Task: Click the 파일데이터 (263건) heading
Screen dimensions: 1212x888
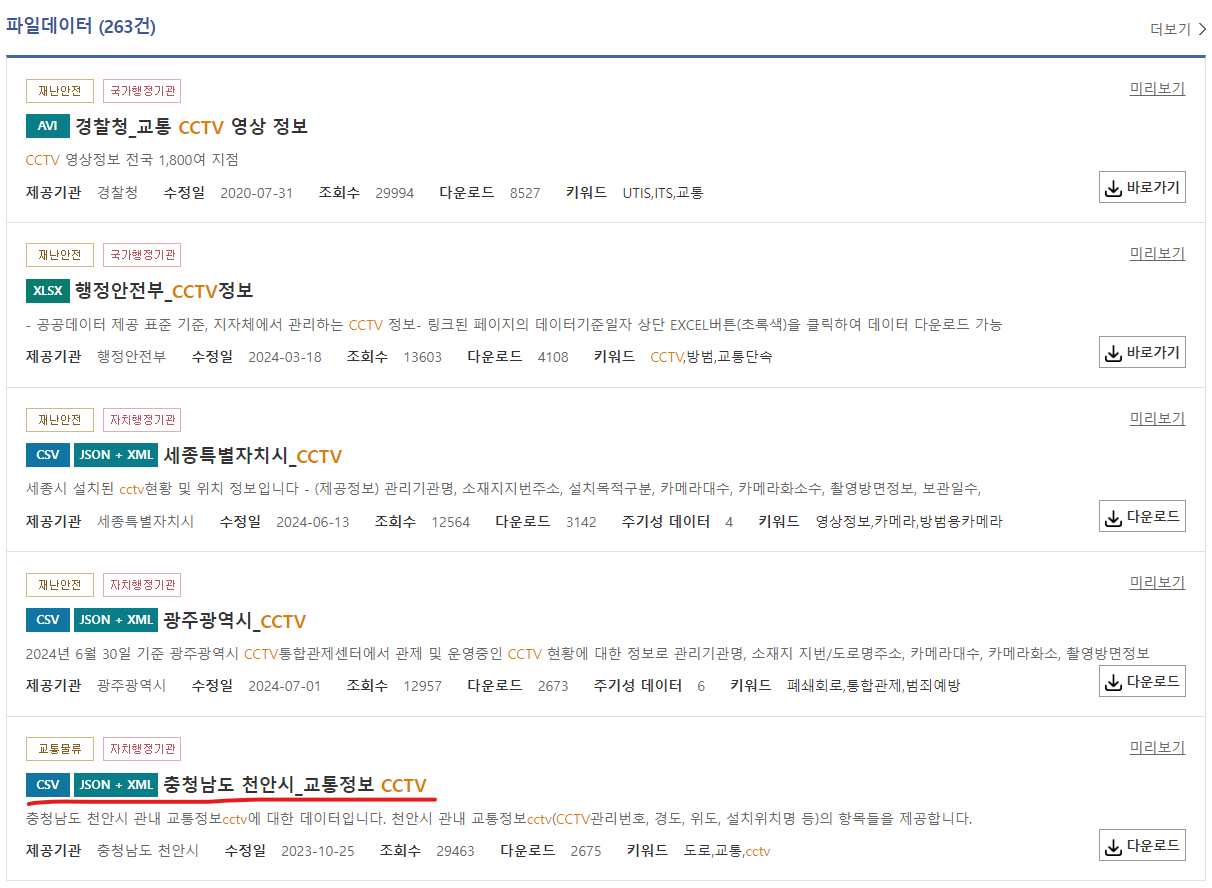Action: tap(81, 26)
